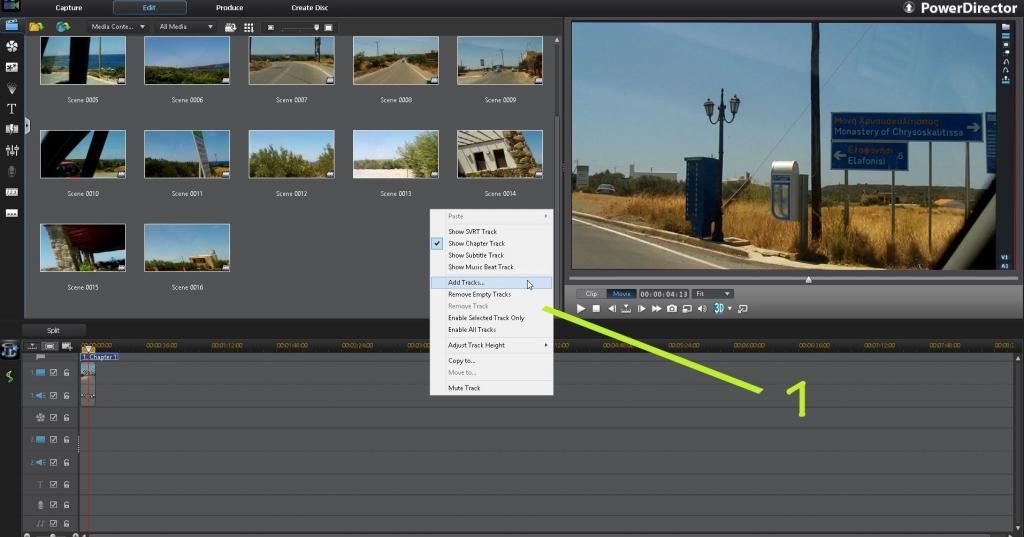The width and height of the screenshot is (1024, 537).
Task: Click the preview seek bar handle
Action: [808, 280]
